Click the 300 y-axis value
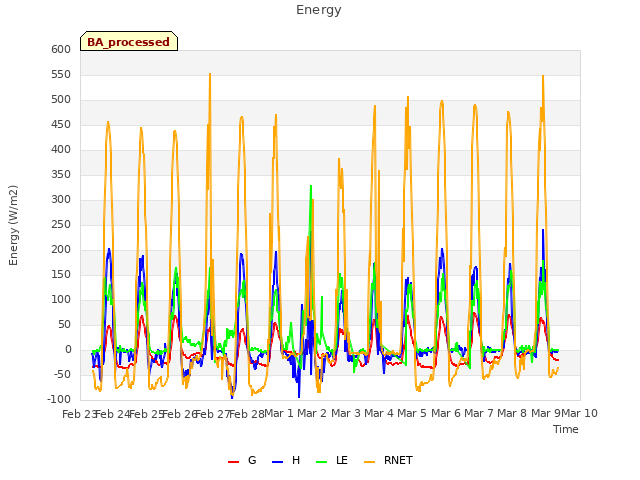 (61, 200)
